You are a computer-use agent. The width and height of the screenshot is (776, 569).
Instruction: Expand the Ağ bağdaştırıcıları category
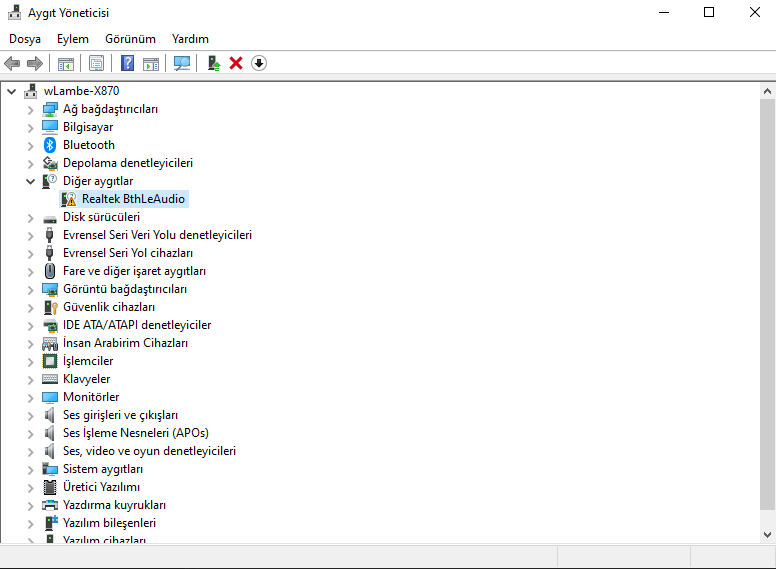pos(31,110)
